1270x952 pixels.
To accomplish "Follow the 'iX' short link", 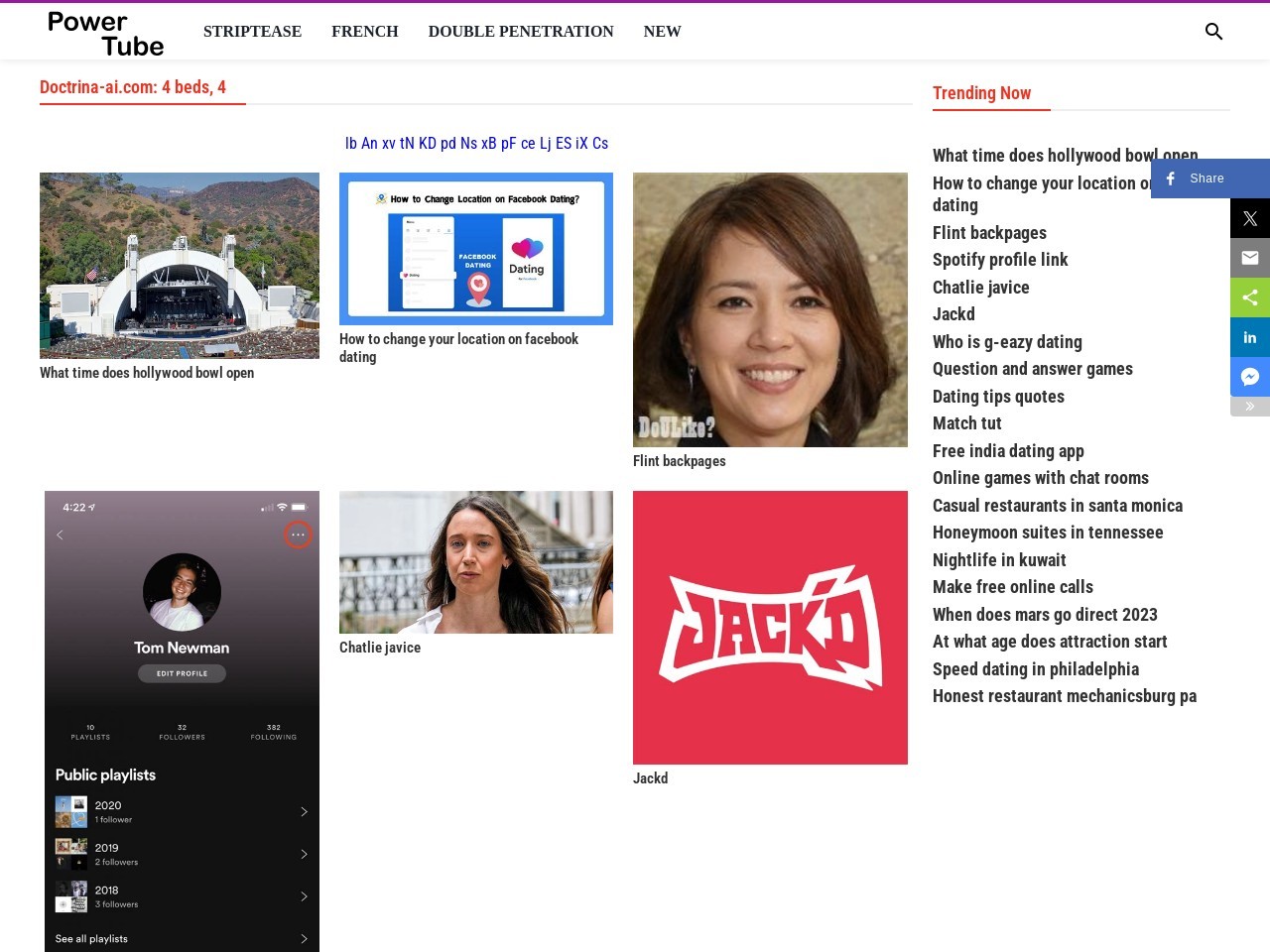I will pyautogui.click(x=581, y=143).
